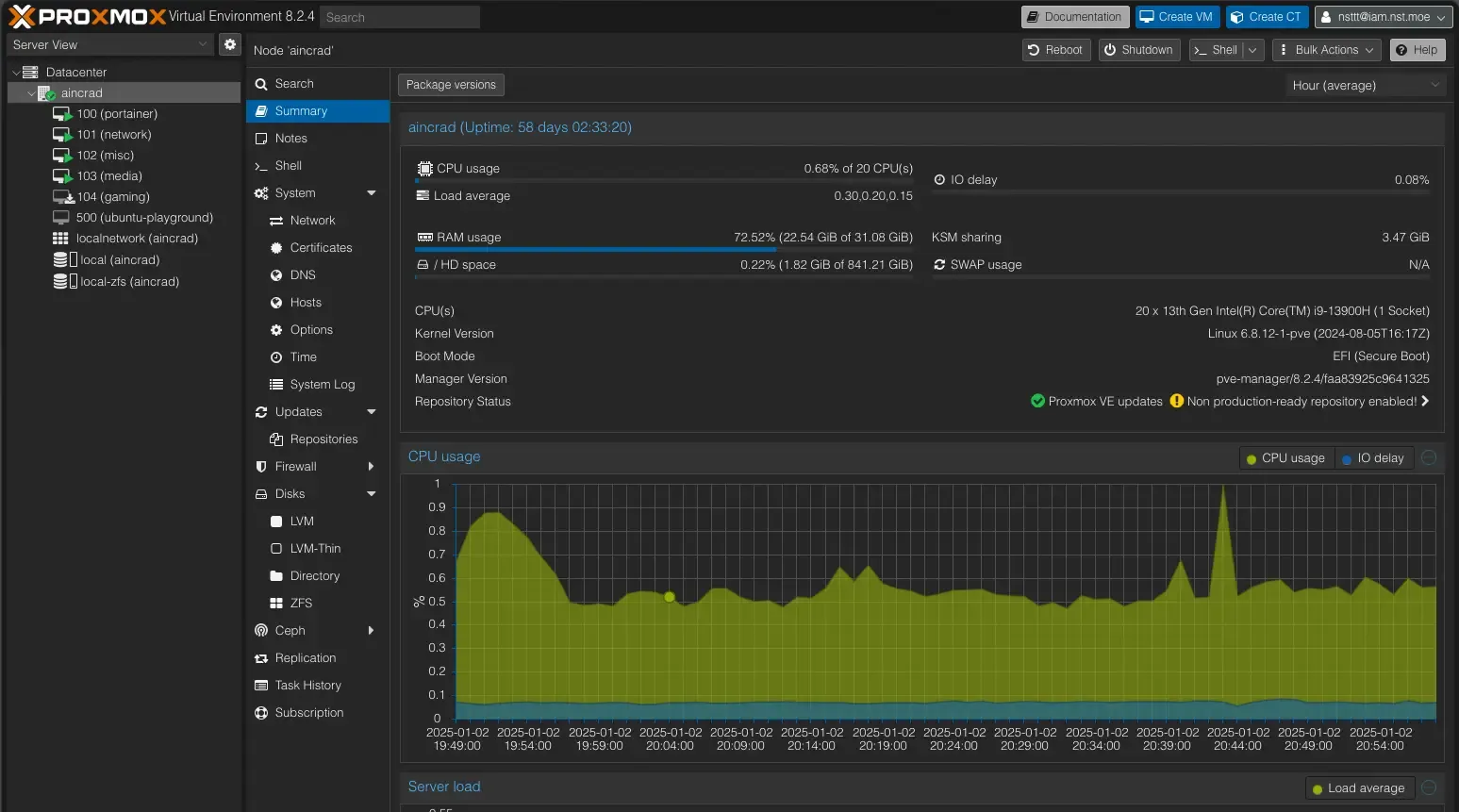Open the Ceph panel
The height and width of the screenshot is (812, 1459).
(290, 630)
